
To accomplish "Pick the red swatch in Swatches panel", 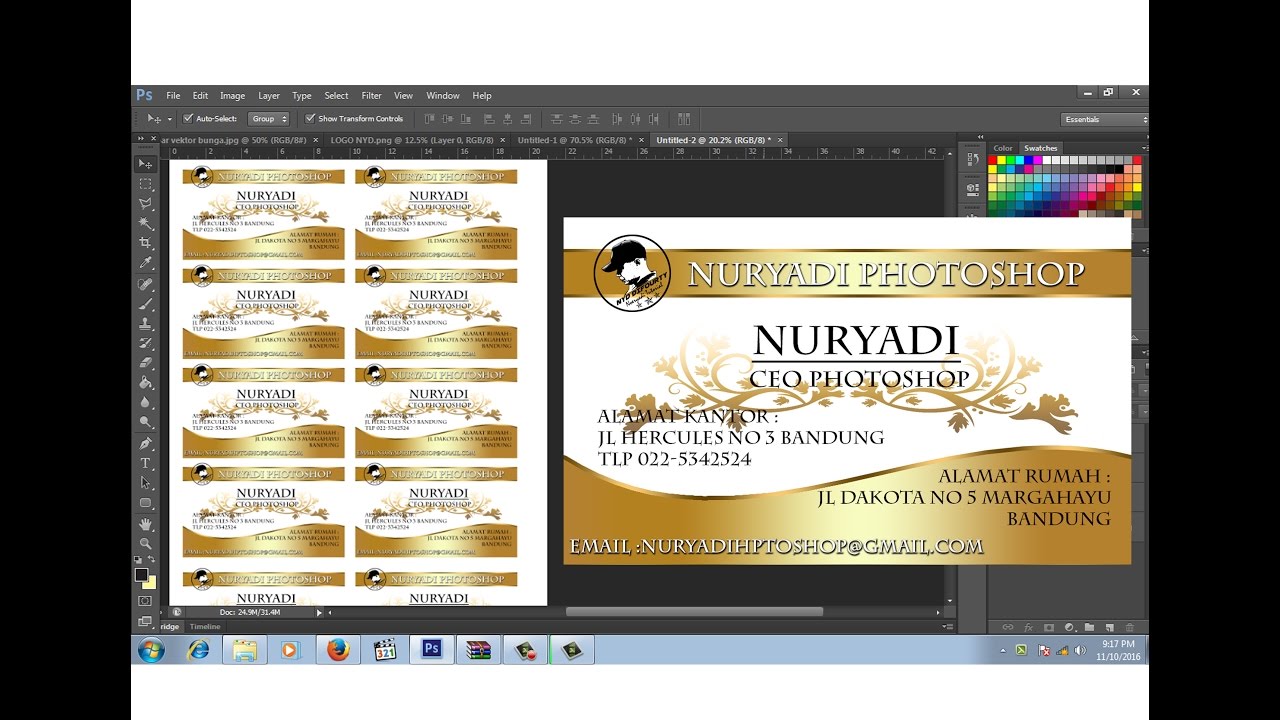I will point(993,160).
